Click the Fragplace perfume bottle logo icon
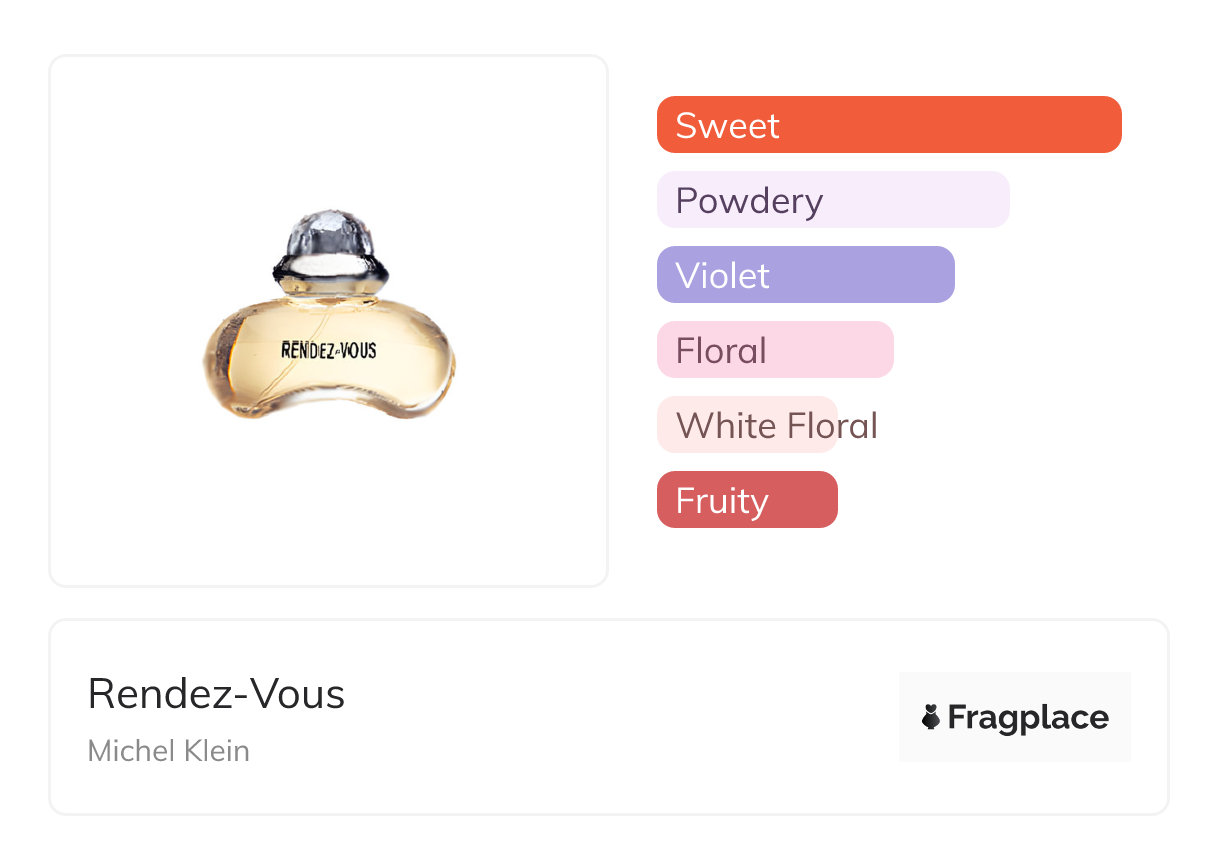Image resolution: width=1218 pixels, height=864 pixels. tap(931, 717)
